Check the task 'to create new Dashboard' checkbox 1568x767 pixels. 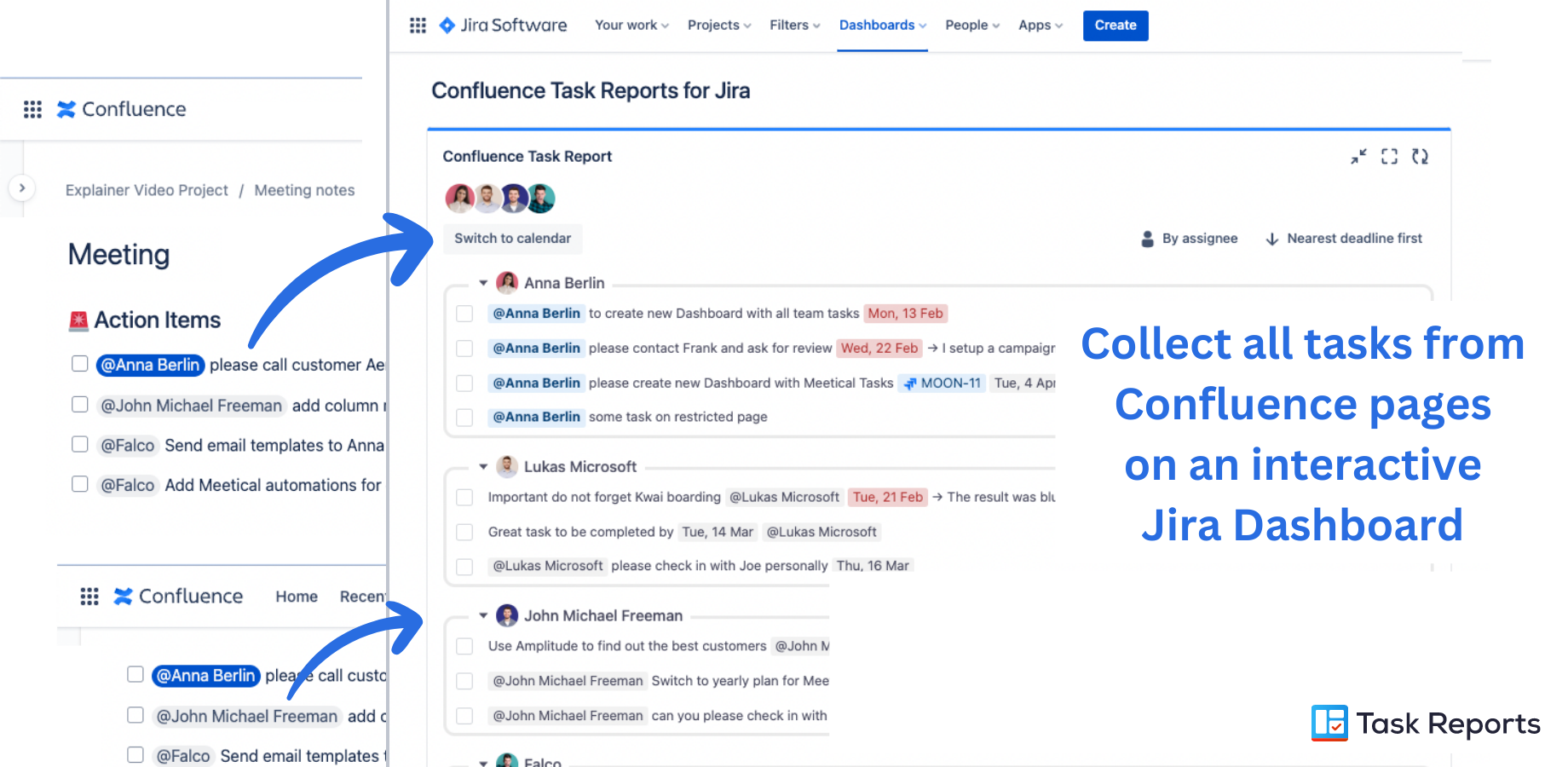tap(464, 314)
